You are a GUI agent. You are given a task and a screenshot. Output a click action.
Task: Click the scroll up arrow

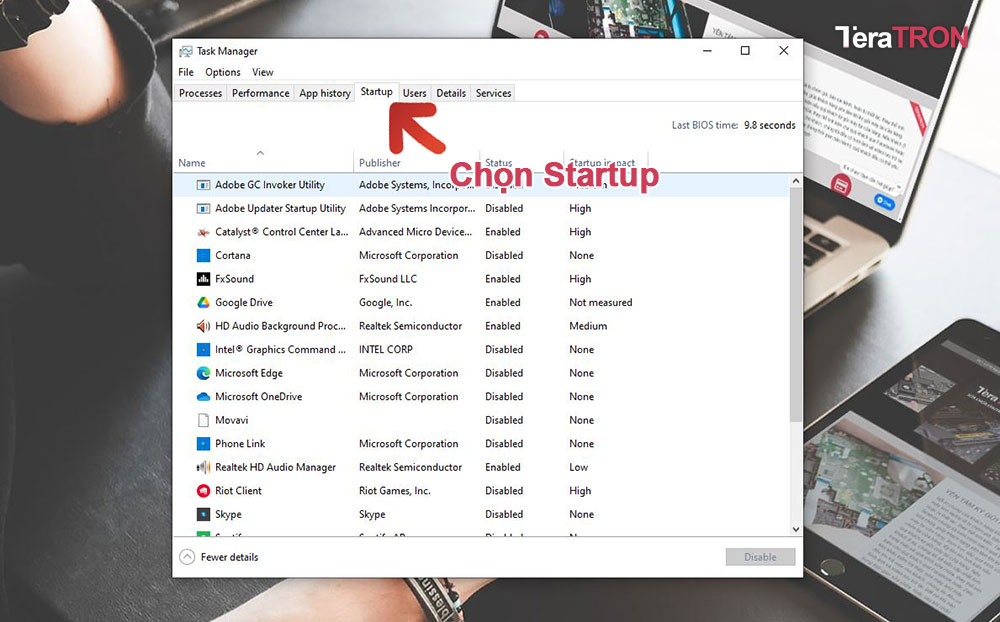click(795, 181)
